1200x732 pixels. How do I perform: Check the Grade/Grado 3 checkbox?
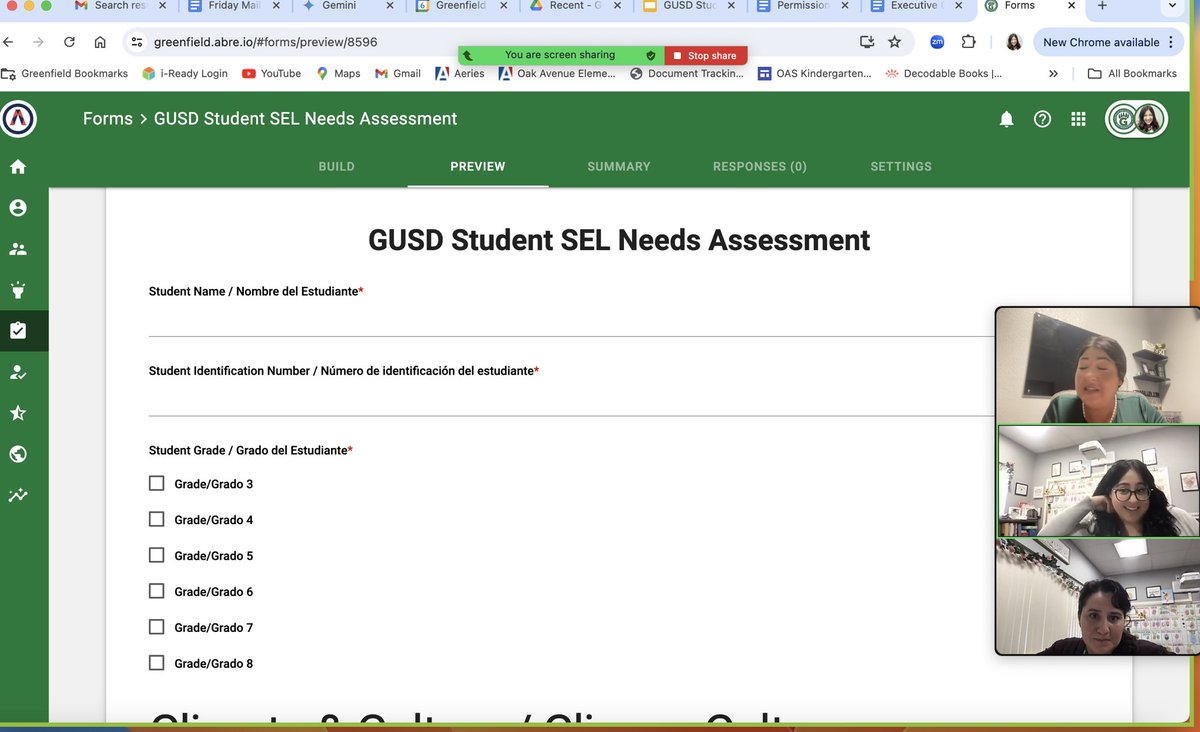click(x=156, y=482)
